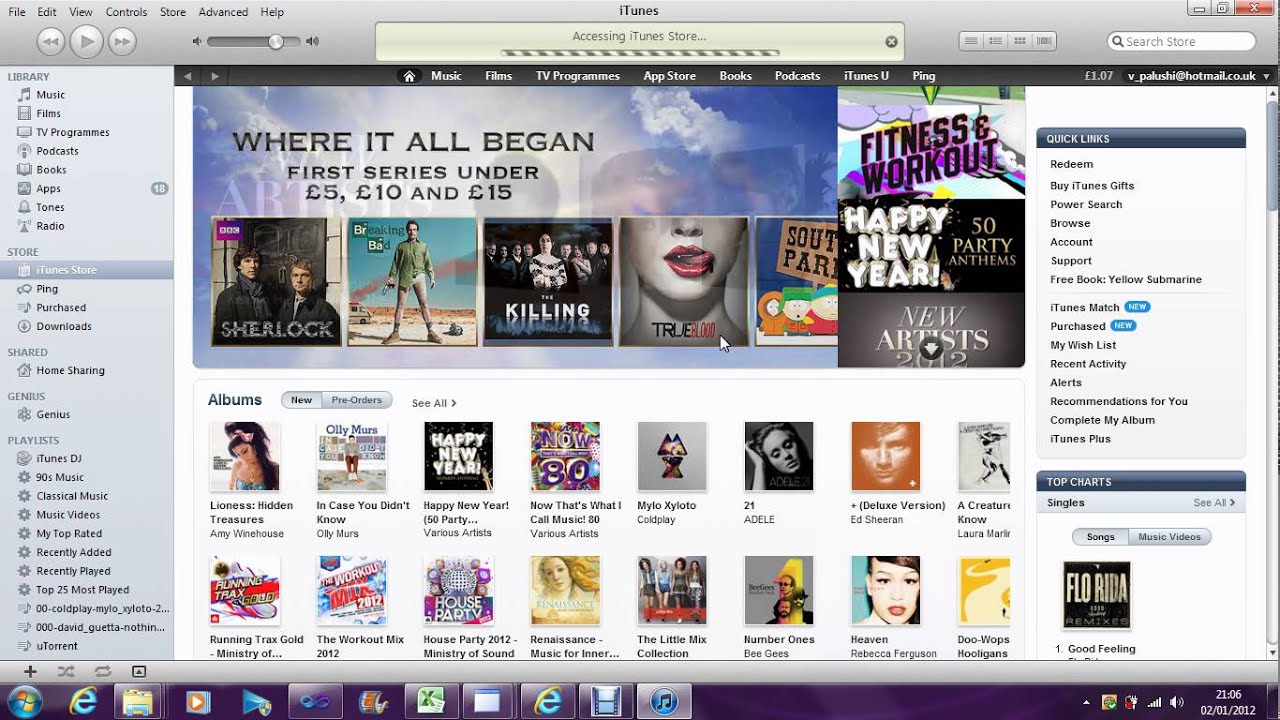Screen dimensions: 1280x720
Task: Click My Wish List in Quick Links
Action: [1083, 345]
